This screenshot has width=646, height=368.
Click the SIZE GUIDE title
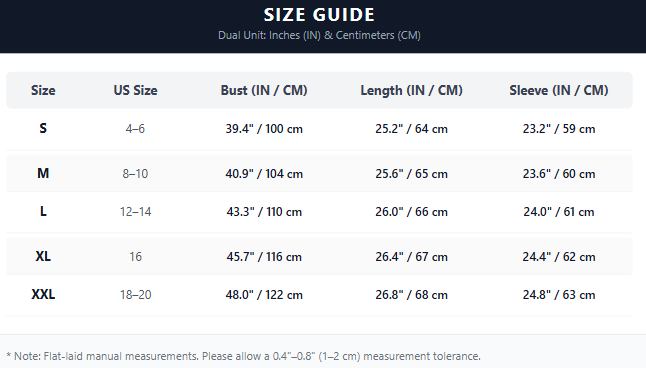319,15
